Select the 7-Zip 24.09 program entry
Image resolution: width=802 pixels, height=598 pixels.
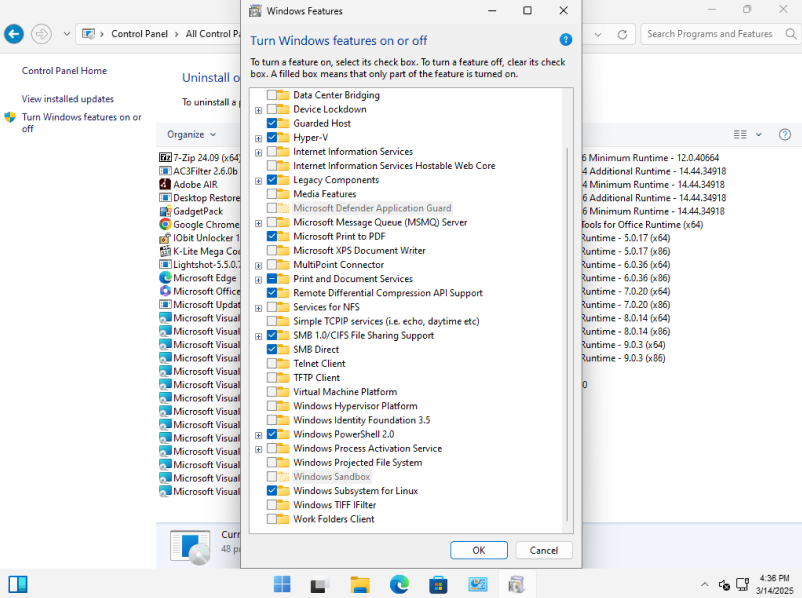[200, 158]
